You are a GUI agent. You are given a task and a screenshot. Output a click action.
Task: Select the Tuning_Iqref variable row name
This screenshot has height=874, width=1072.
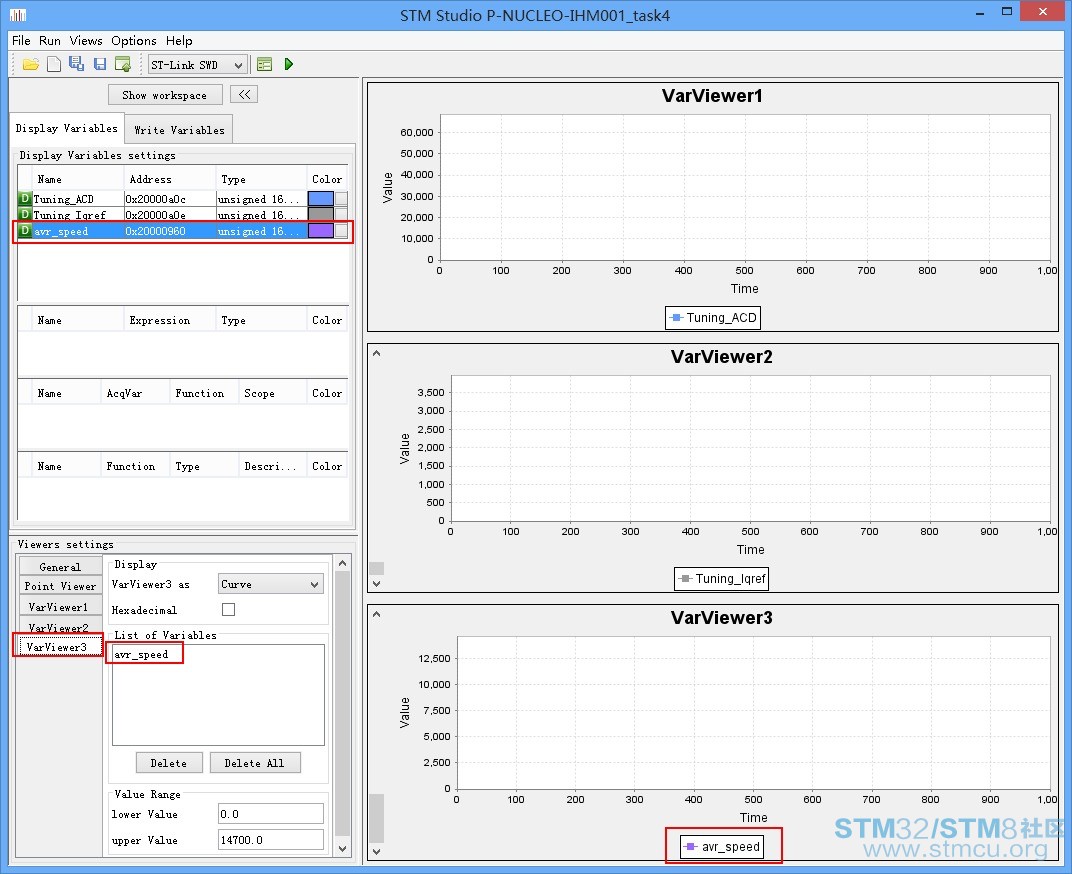coord(70,215)
